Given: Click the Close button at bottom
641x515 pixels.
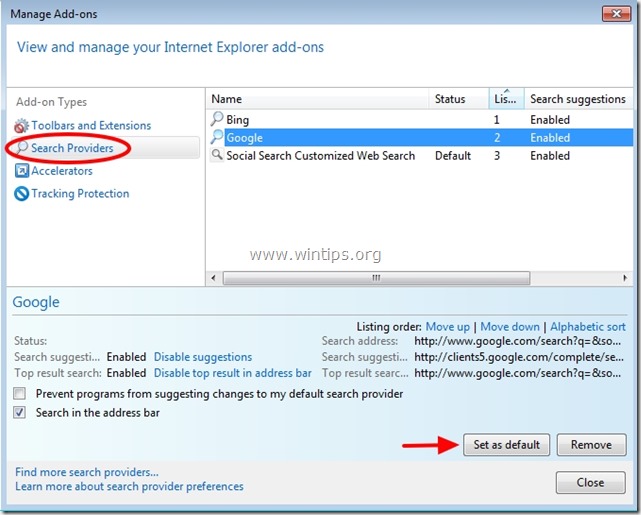Looking at the screenshot, I should (x=590, y=482).
